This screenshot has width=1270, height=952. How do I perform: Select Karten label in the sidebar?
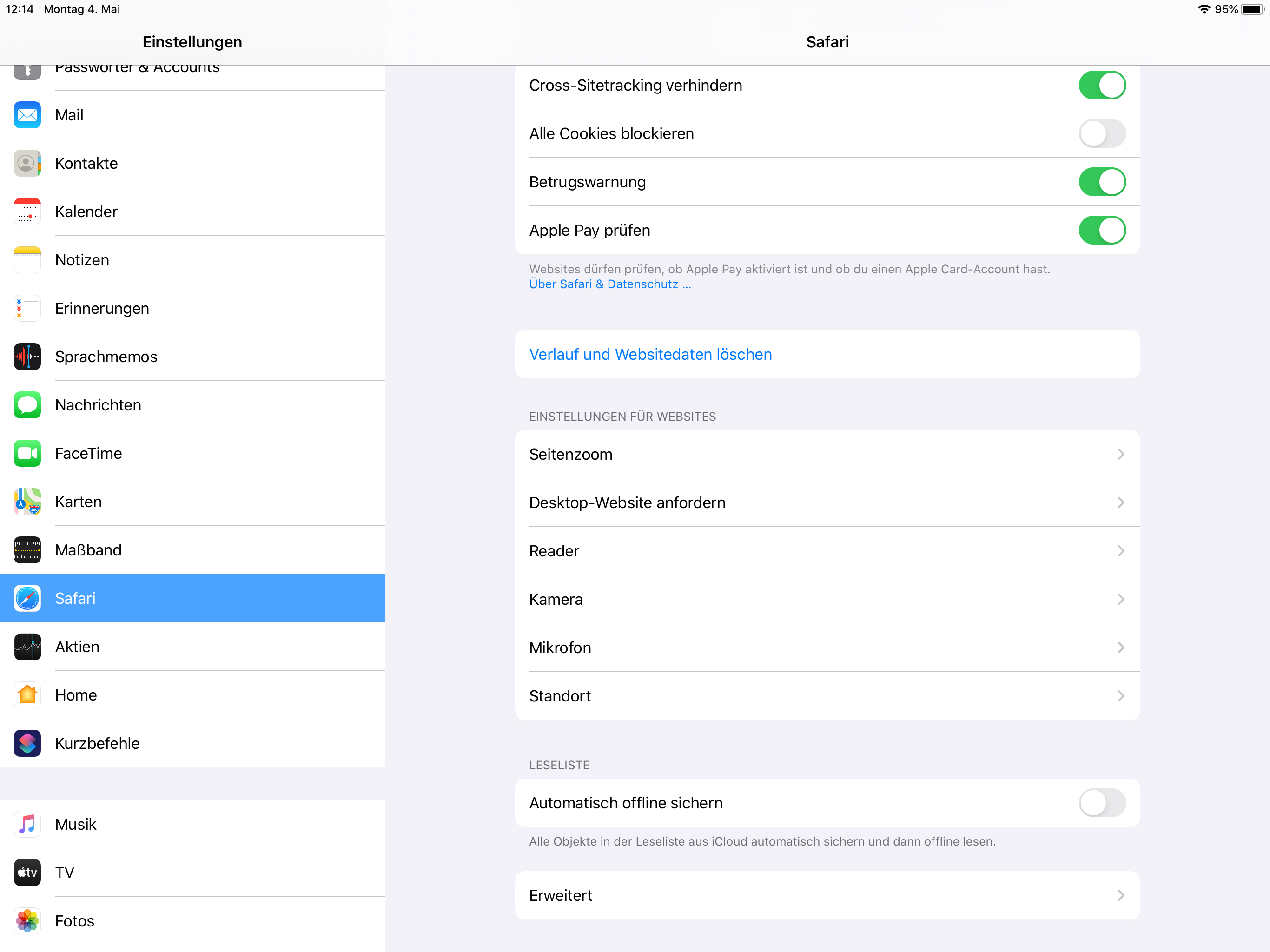pyautogui.click(x=78, y=501)
